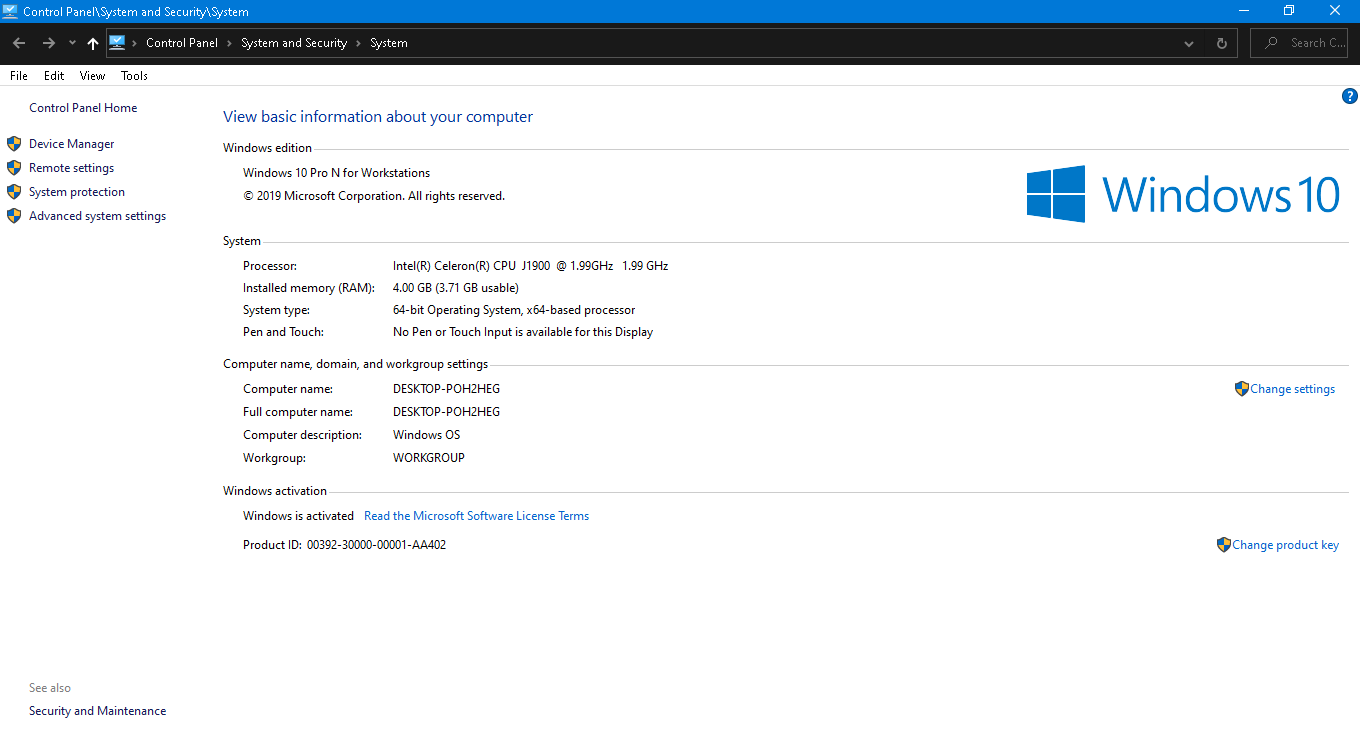Read the Microsoft Software License Terms
This screenshot has width=1360, height=738.
(x=477, y=516)
